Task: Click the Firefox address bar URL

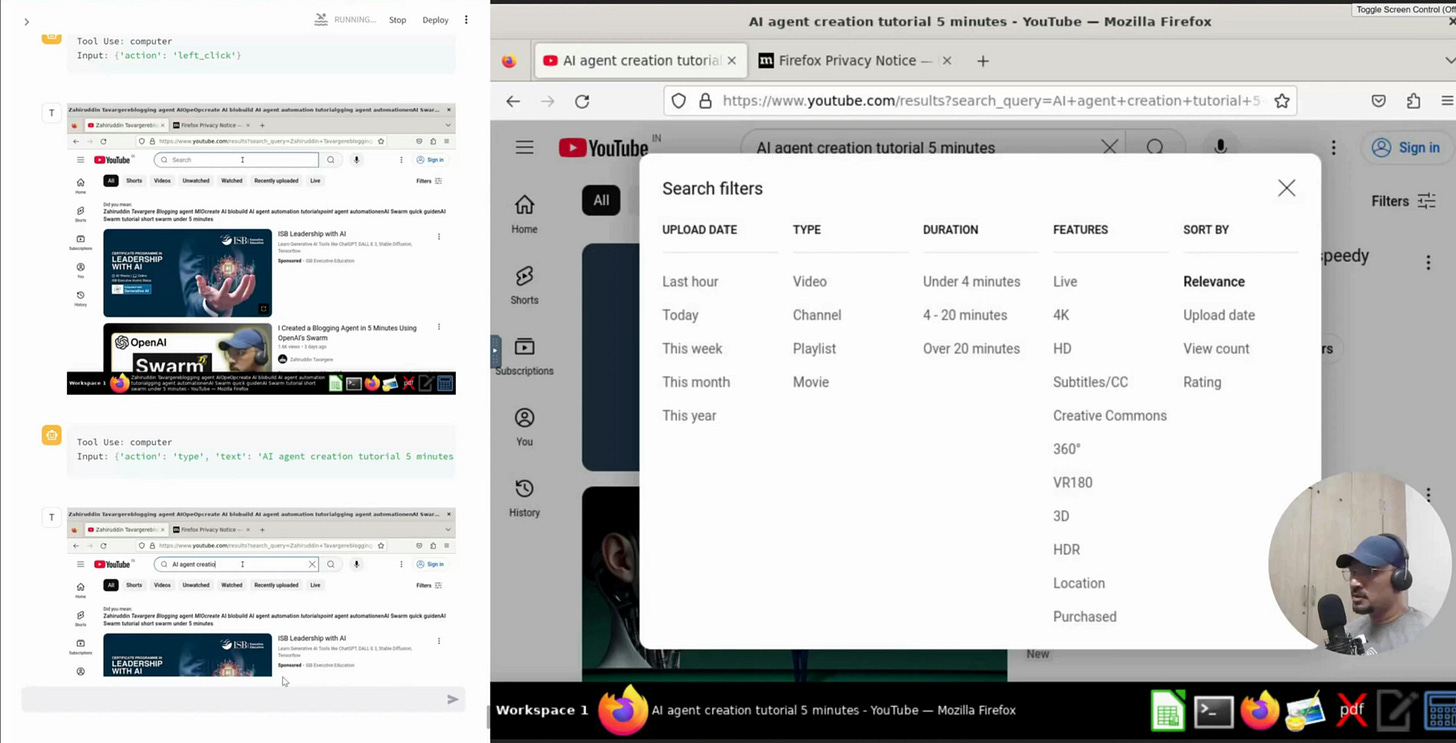Action: [991, 101]
